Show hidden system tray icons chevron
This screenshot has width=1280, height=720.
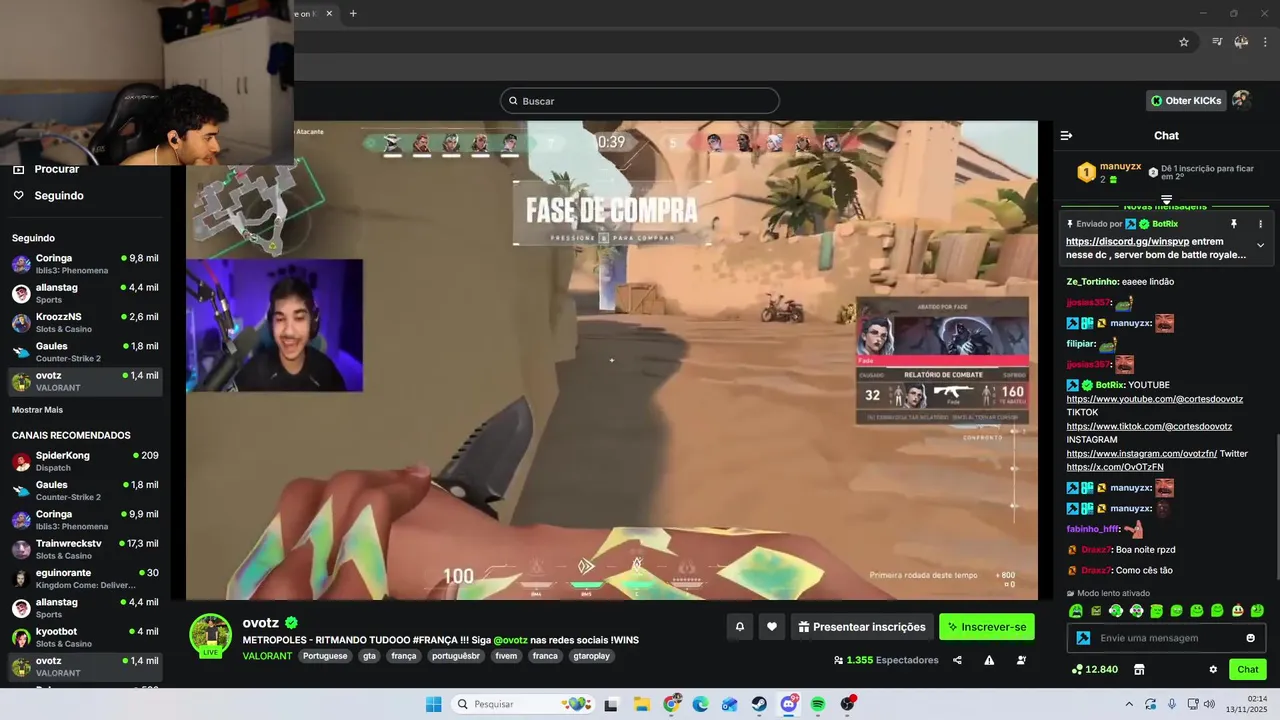click(1129, 704)
